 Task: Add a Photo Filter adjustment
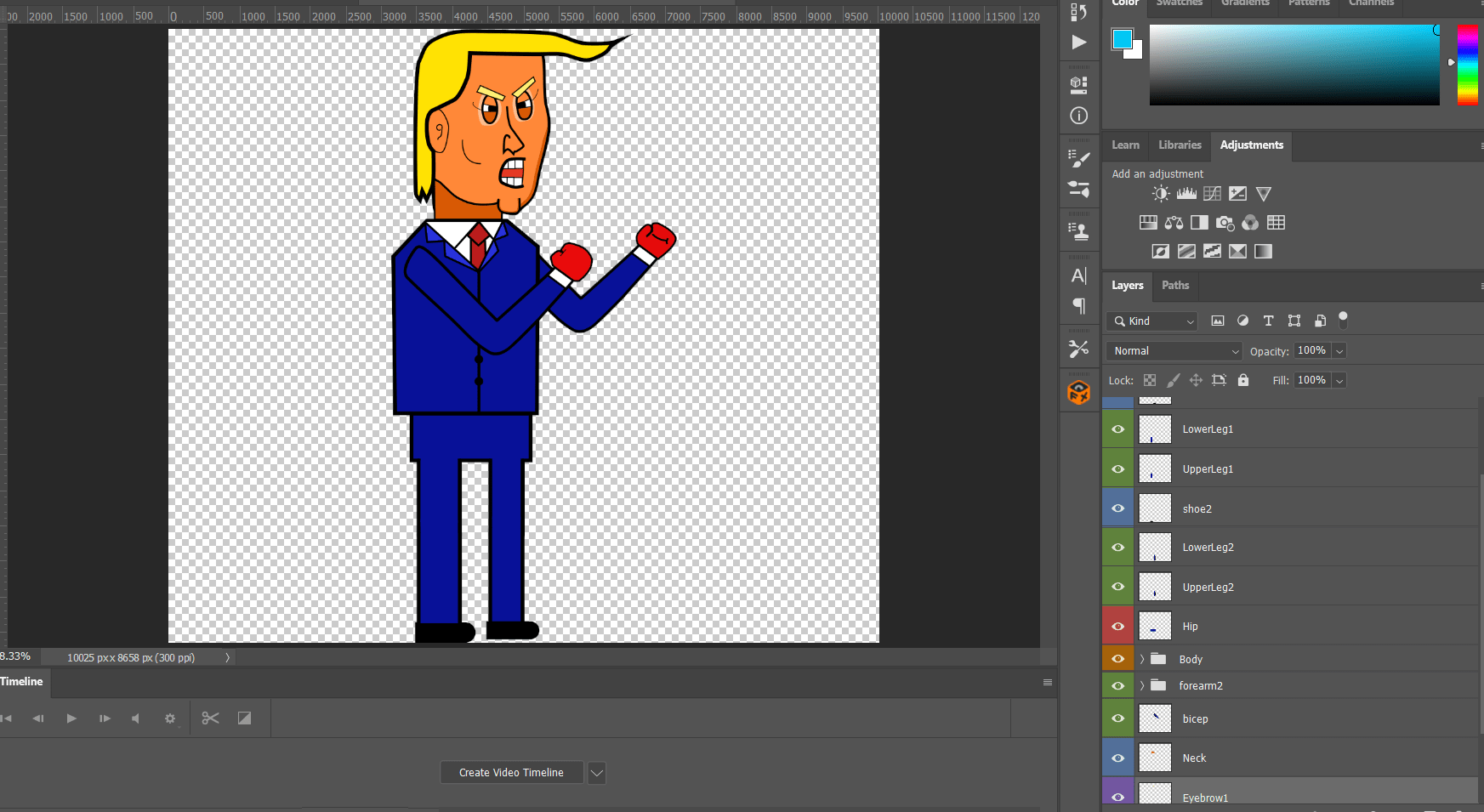pos(1225,223)
